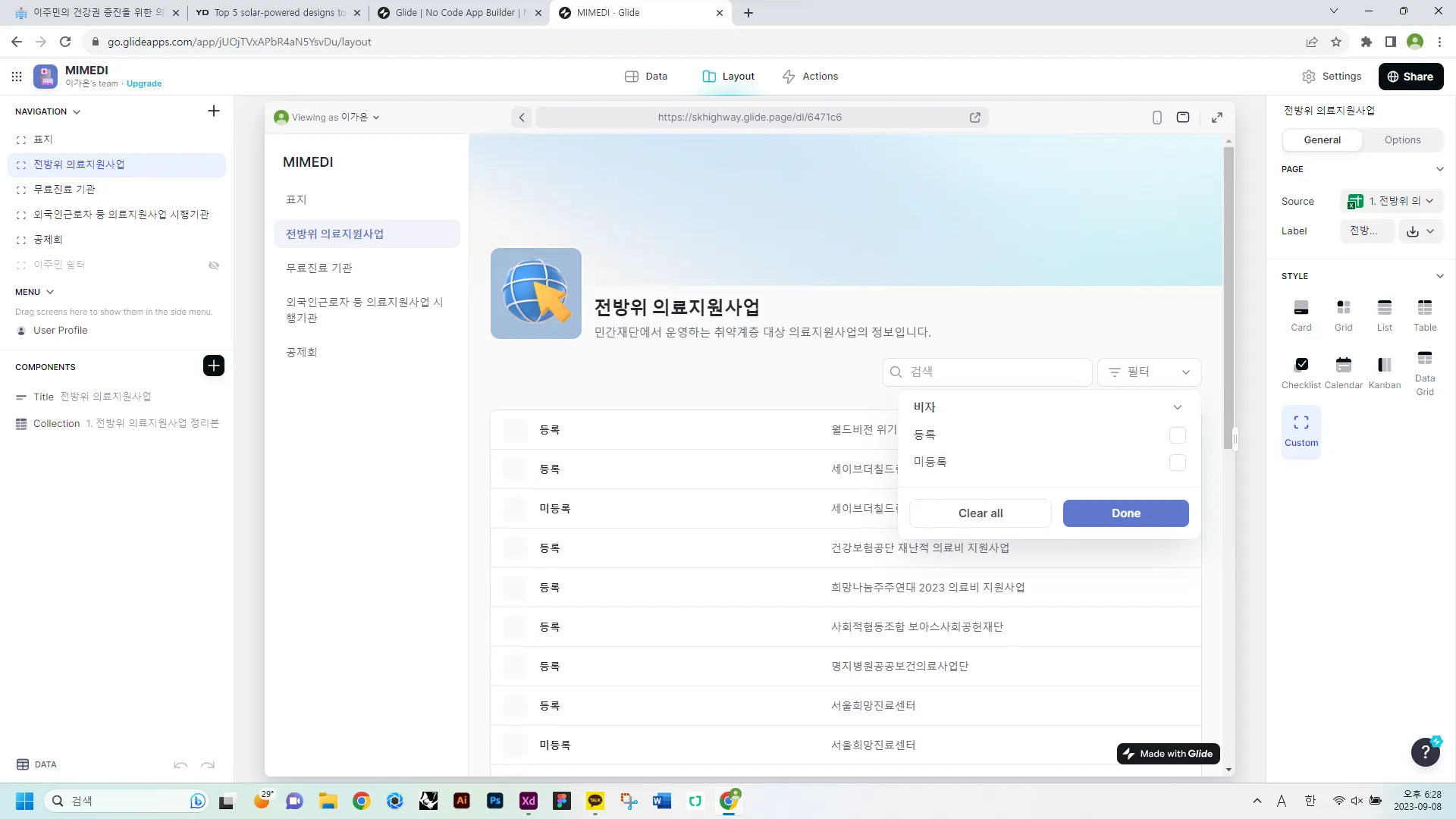Select the Kanban style icon
This screenshot has height=819, width=1456.
pyautogui.click(x=1384, y=366)
